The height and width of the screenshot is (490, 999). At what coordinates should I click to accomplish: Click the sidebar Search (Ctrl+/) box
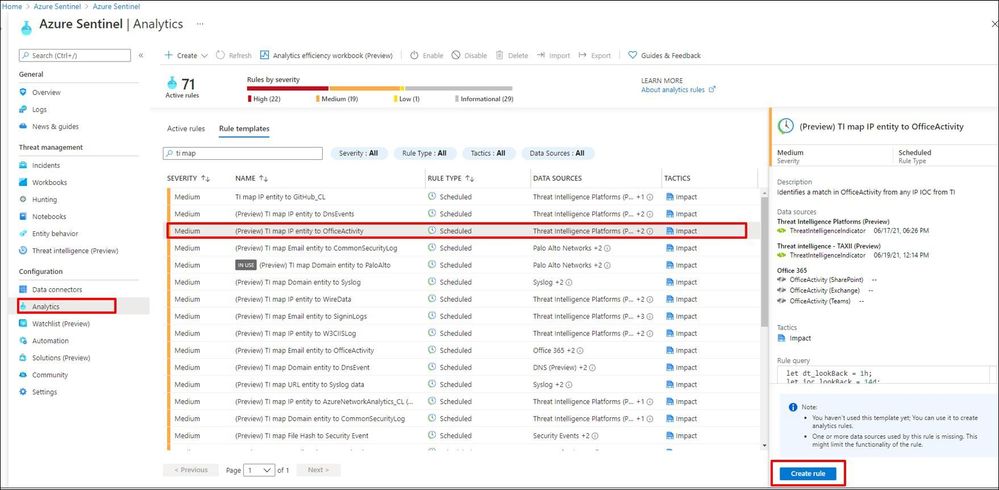[75, 55]
